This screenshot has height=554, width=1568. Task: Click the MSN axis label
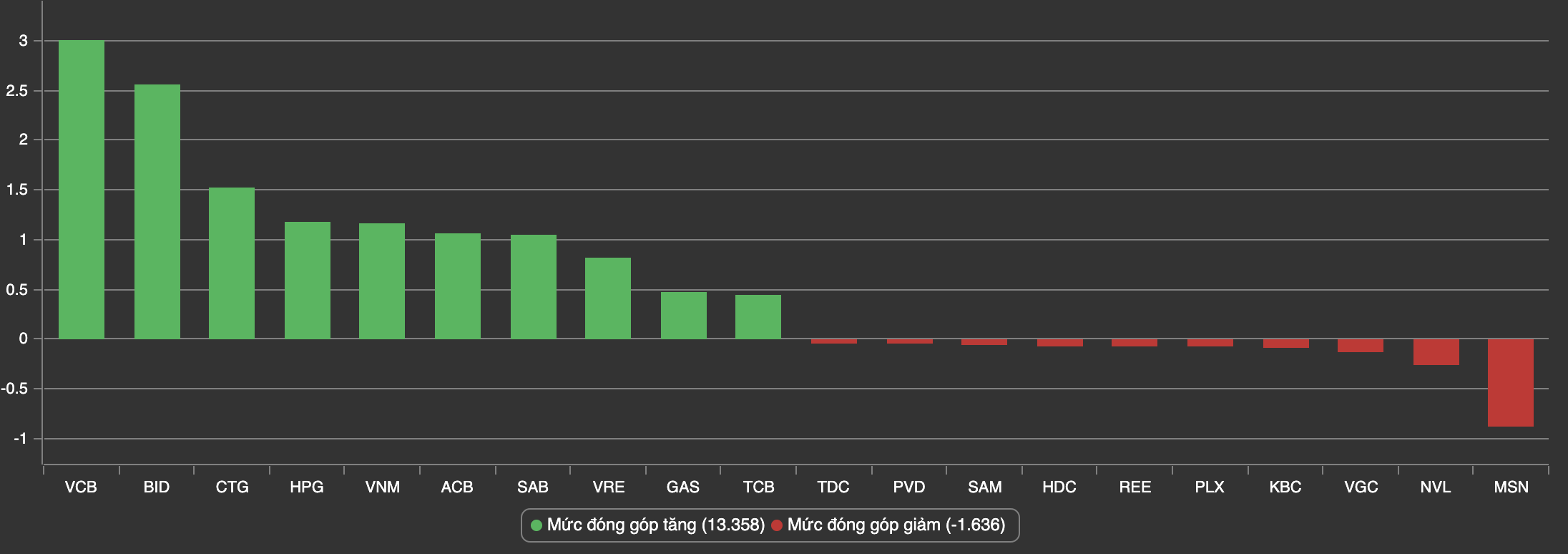coord(1511,487)
